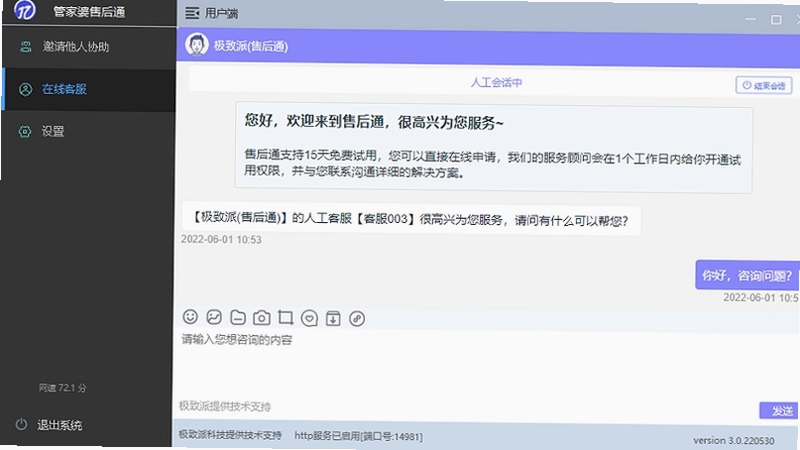This screenshot has height=450, width=800.
Task: Click the 极致派(售后通) header name
Action: click(251, 46)
